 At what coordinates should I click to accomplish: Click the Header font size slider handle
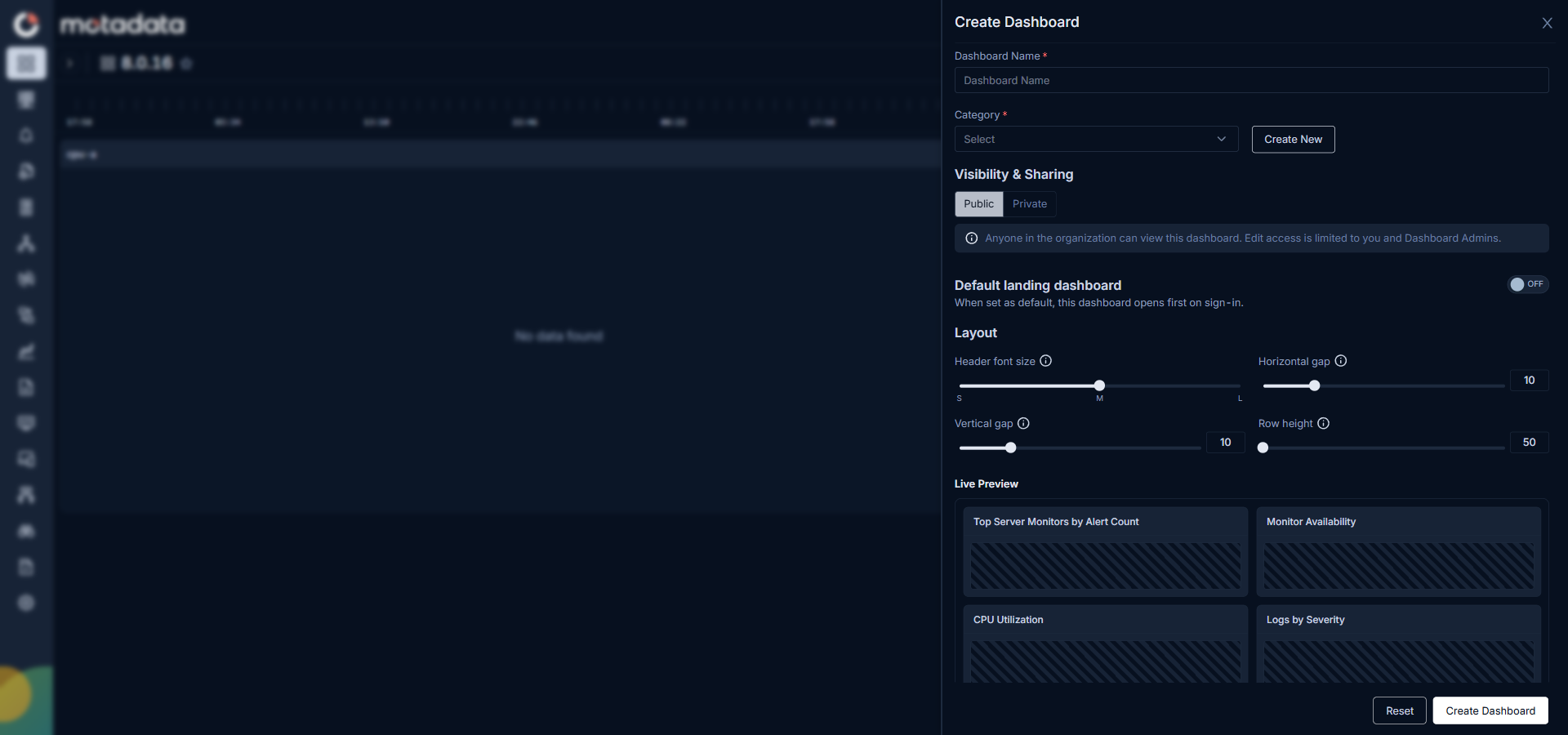click(x=1099, y=385)
